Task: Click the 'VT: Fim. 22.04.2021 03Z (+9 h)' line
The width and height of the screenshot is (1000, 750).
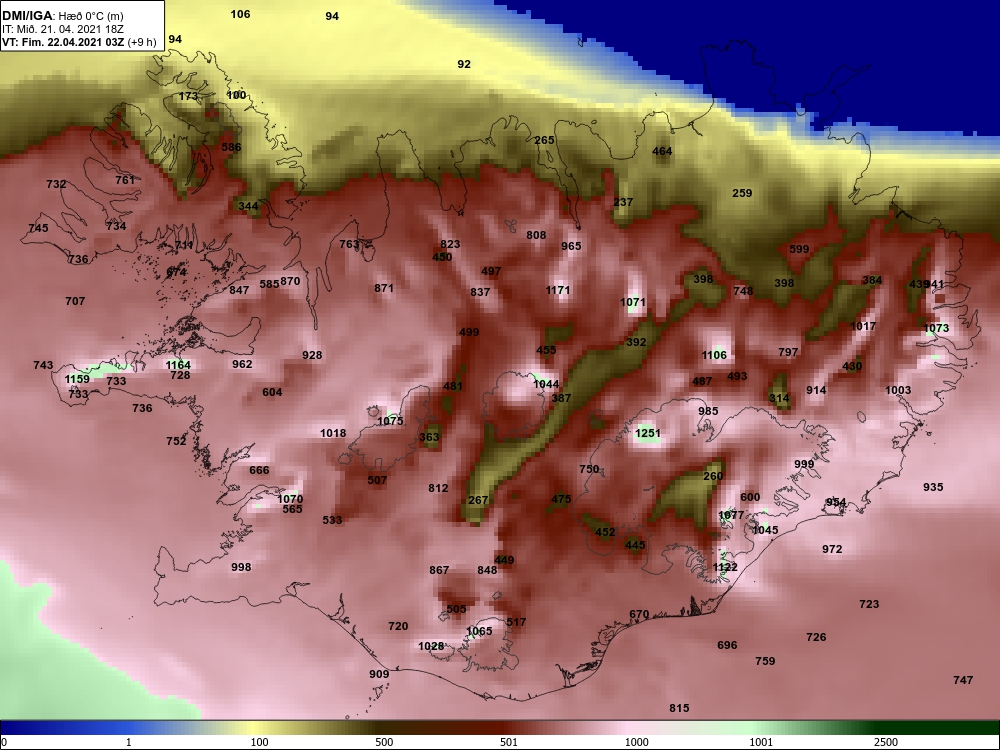Action: [79, 43]
